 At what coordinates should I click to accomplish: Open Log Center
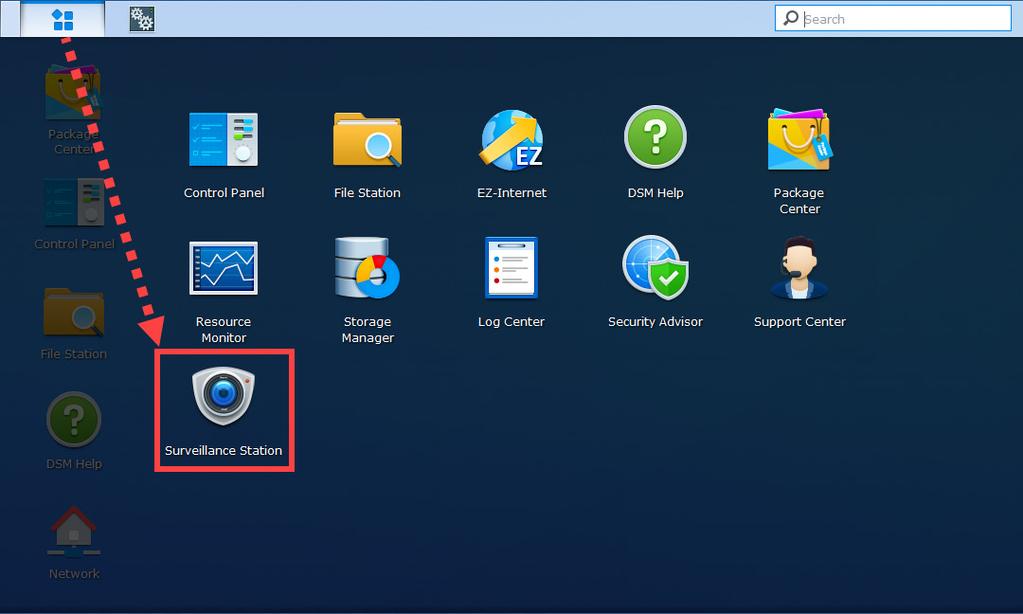[x=511, y=283]
